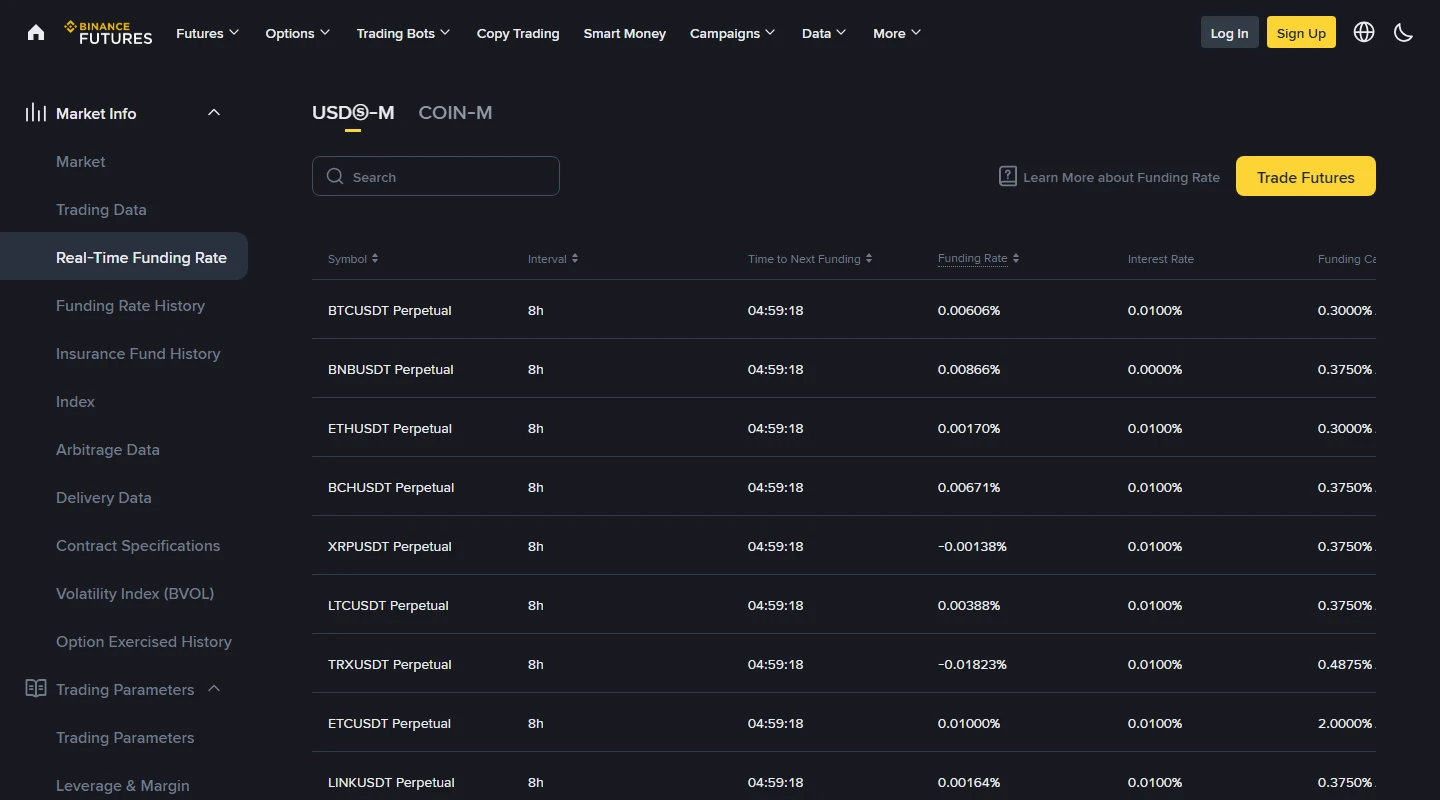Open Copy Trading
This screenshot has height=800, width=1440.
coord(518,33)
